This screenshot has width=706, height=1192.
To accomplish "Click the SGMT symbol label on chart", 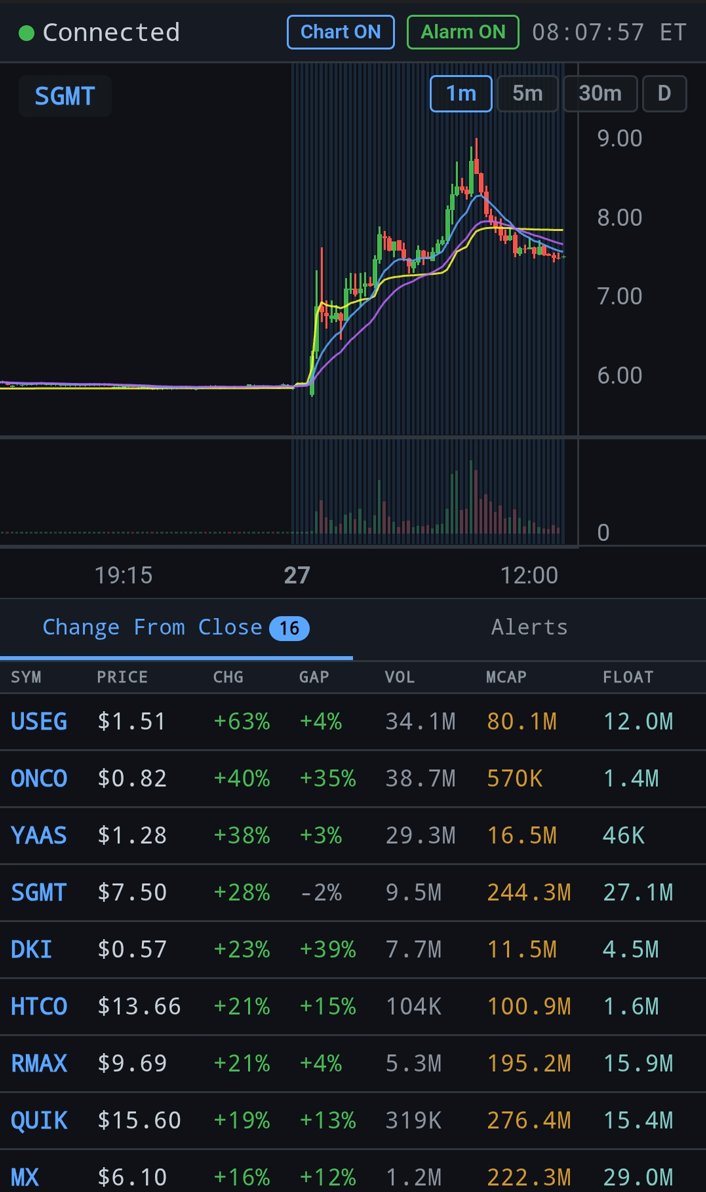I will pos(65,96).
